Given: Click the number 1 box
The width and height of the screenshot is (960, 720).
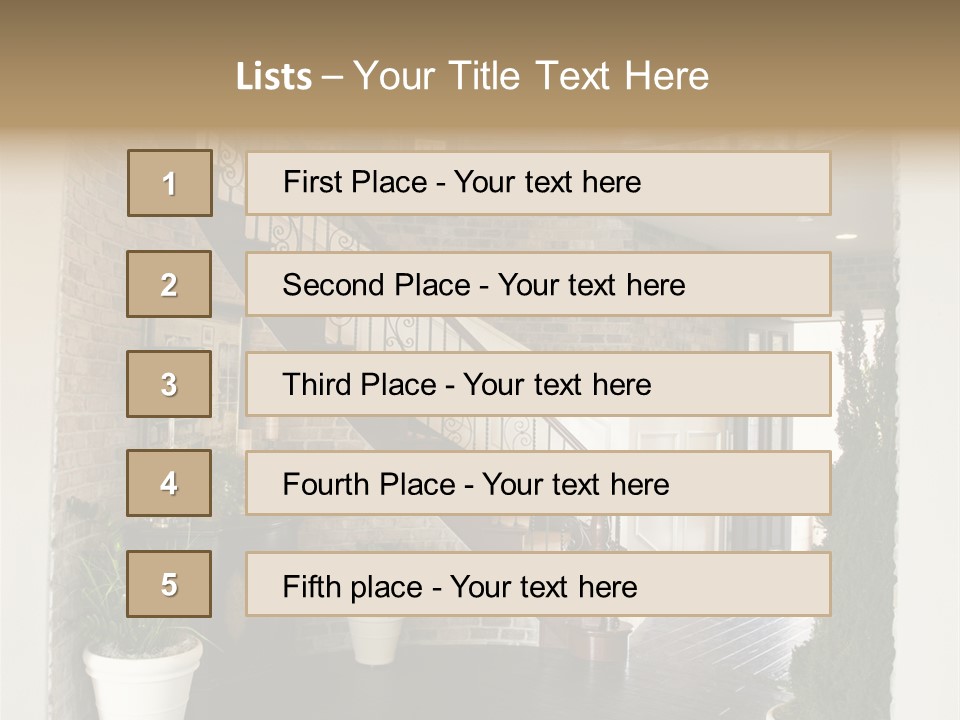Looking at the screenshot, I should pyautogui.click(x=169, y=183).
